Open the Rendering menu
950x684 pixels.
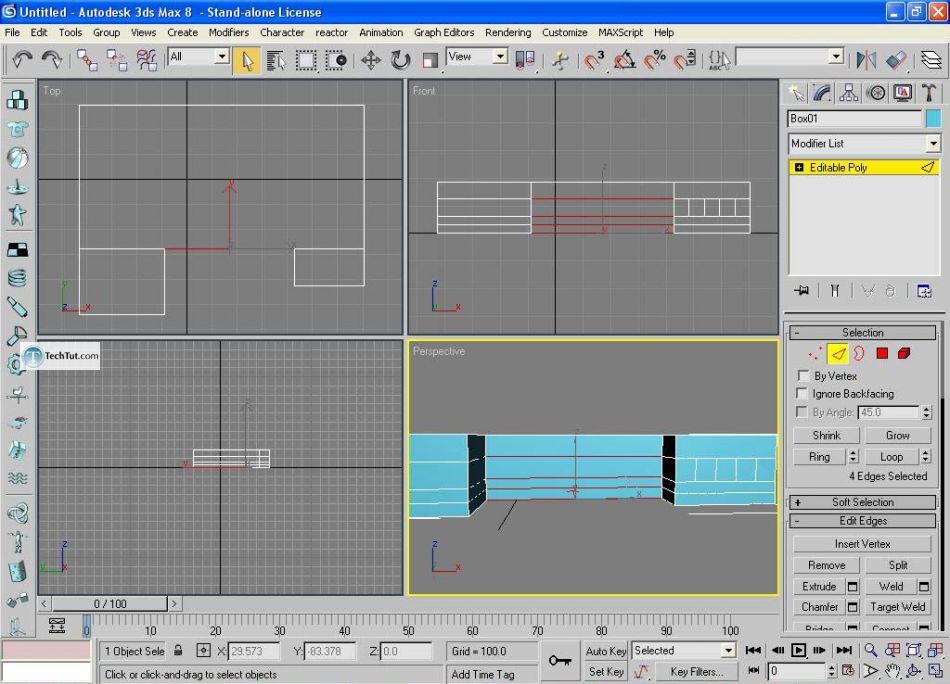pyautogui.click(x=508, y=33)
